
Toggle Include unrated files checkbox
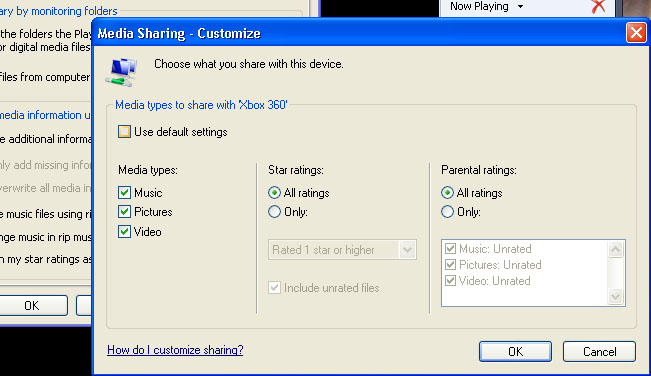[274, 288]
